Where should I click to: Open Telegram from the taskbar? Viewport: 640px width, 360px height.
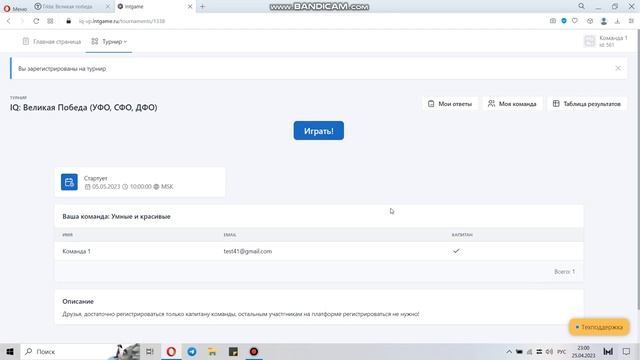(192, 351)
